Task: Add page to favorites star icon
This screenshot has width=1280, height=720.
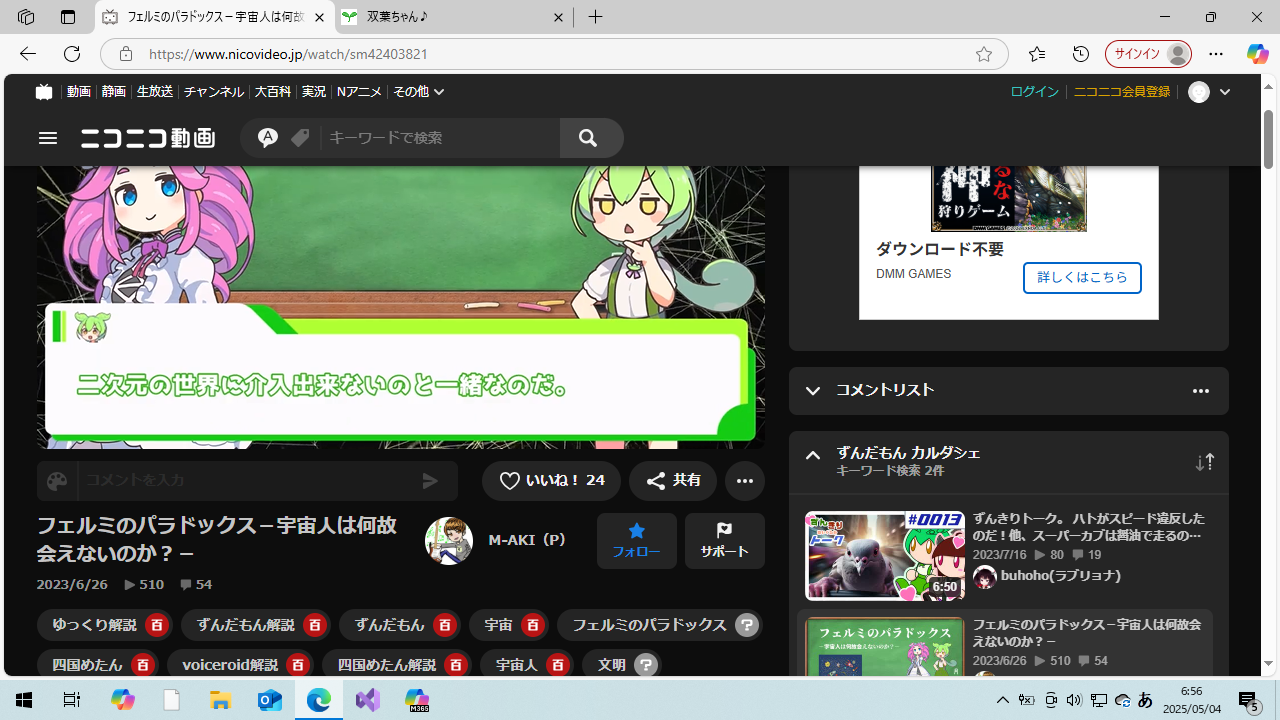Action: tap(984, 54)
